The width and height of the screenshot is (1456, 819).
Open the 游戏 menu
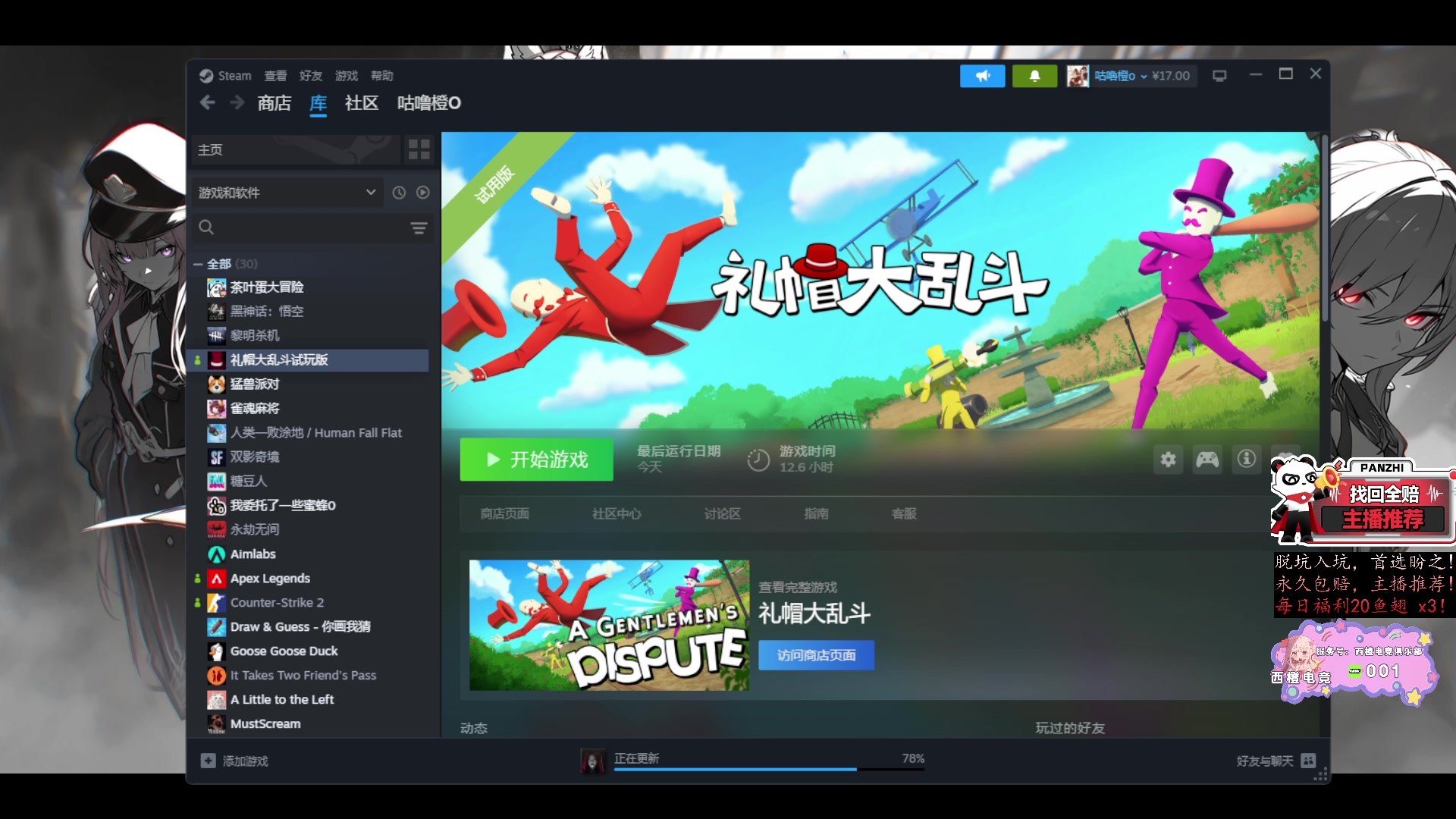pos(347,76)
